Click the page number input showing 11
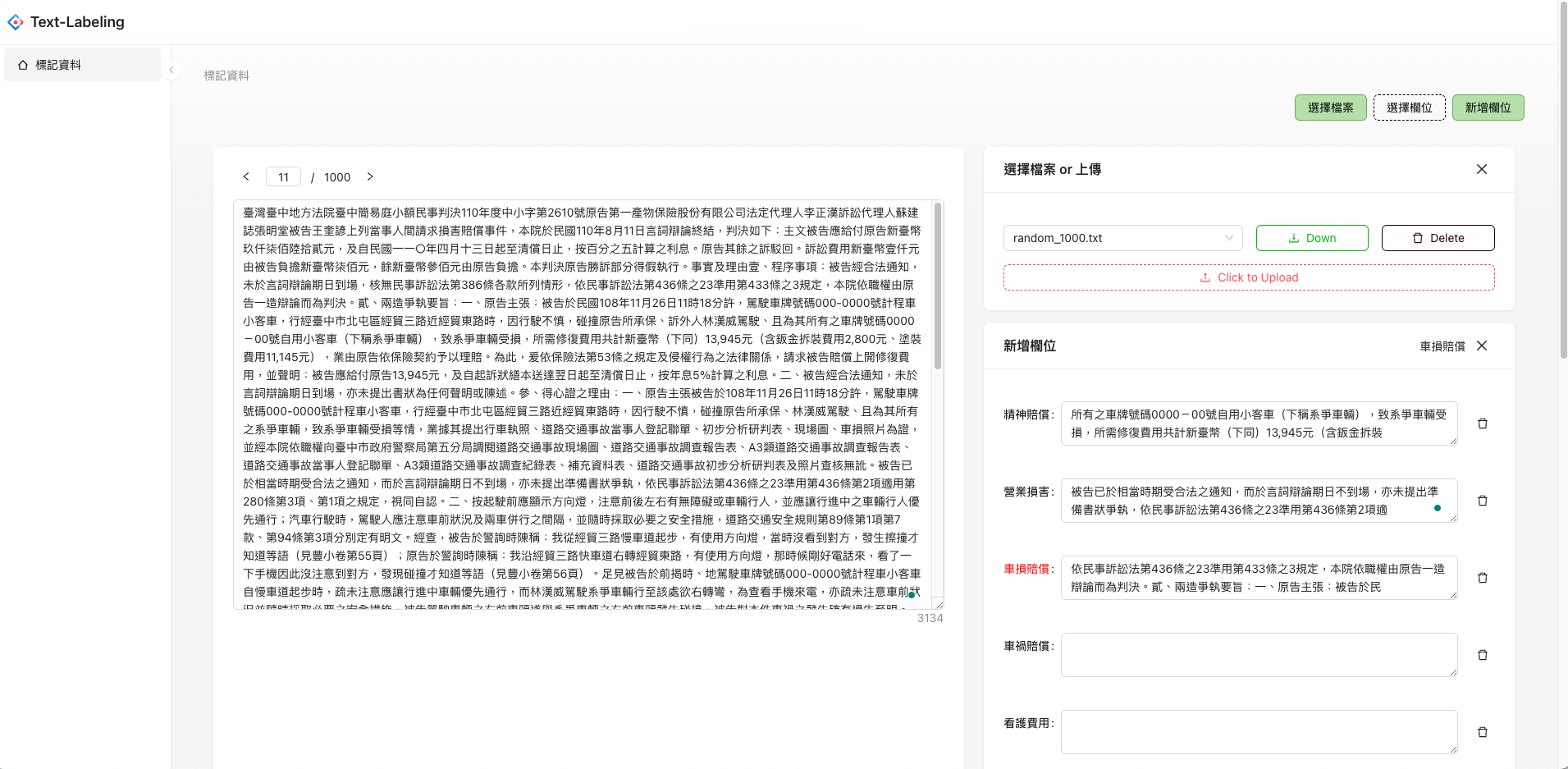This screenshot has height=769, width=1568. [283, 176]
